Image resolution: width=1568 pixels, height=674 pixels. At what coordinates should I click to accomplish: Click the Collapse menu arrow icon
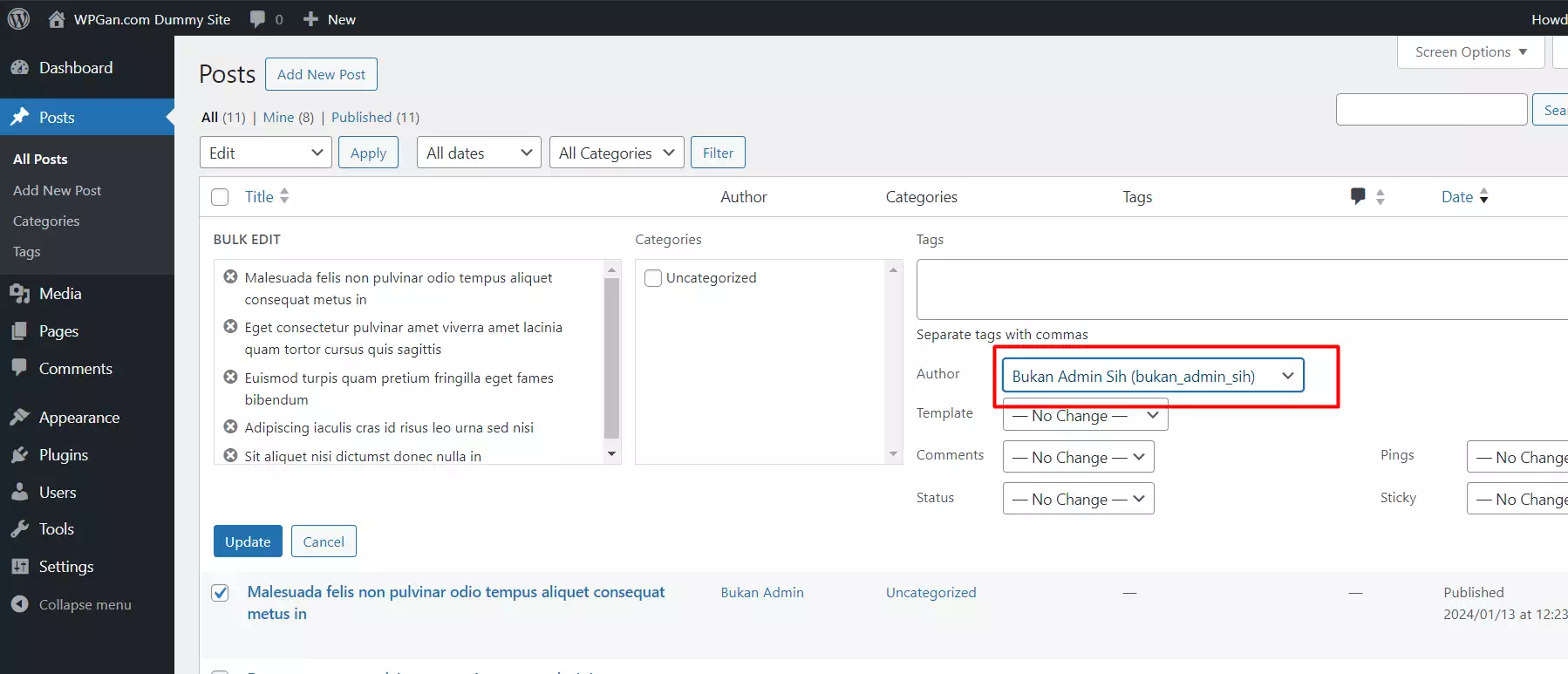click(x=19, y=604)
